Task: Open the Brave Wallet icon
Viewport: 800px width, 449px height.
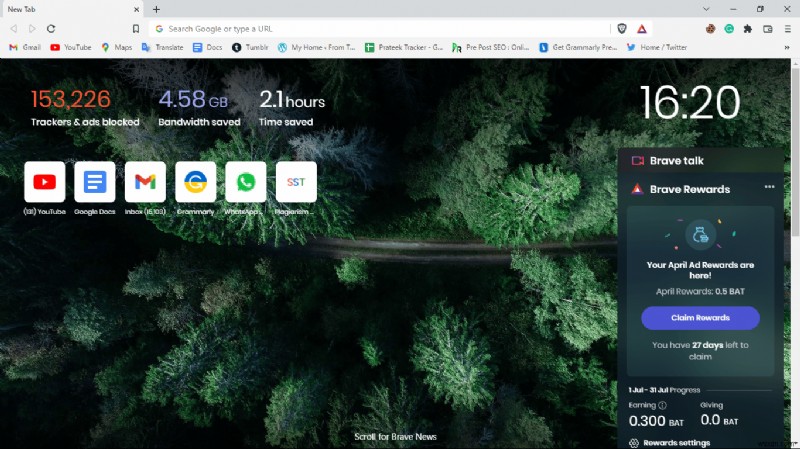Action: point(767,29)
